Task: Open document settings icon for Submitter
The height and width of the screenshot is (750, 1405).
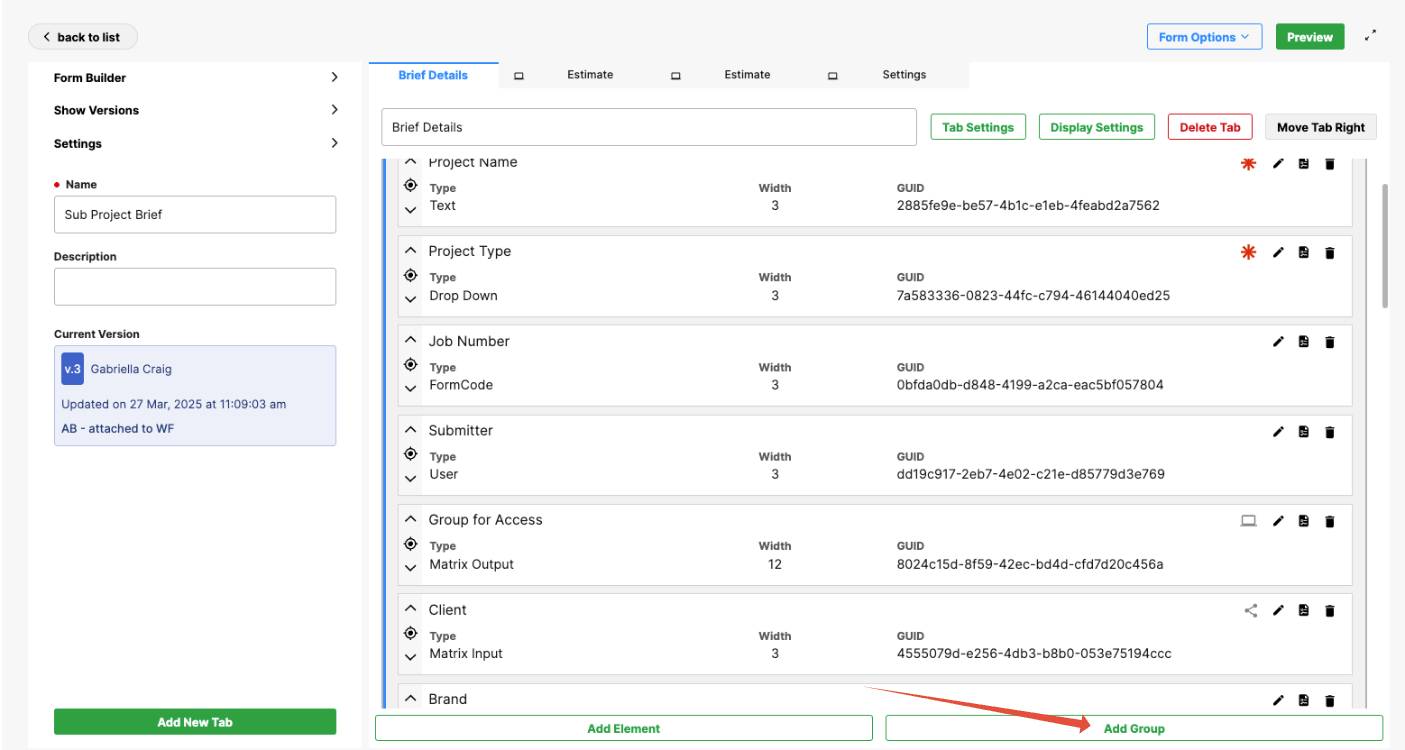Action: [x=1304, y=431]
